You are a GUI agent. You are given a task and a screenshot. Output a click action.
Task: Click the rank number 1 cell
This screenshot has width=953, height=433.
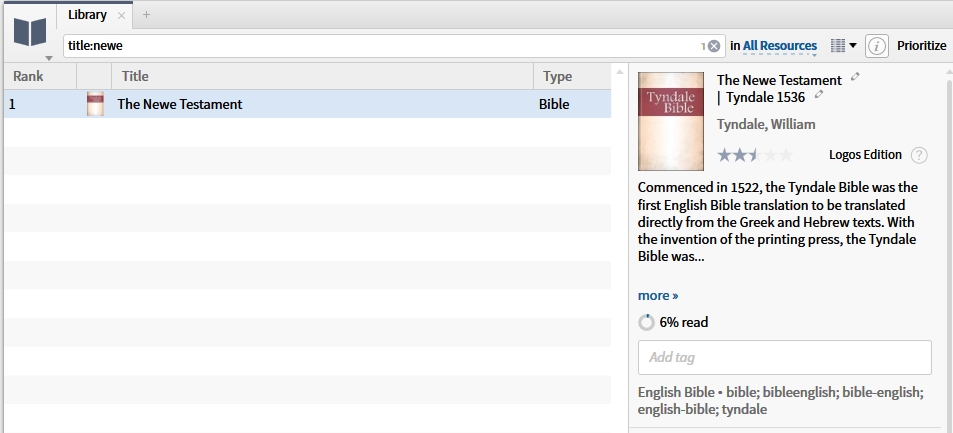pos(12,104)
